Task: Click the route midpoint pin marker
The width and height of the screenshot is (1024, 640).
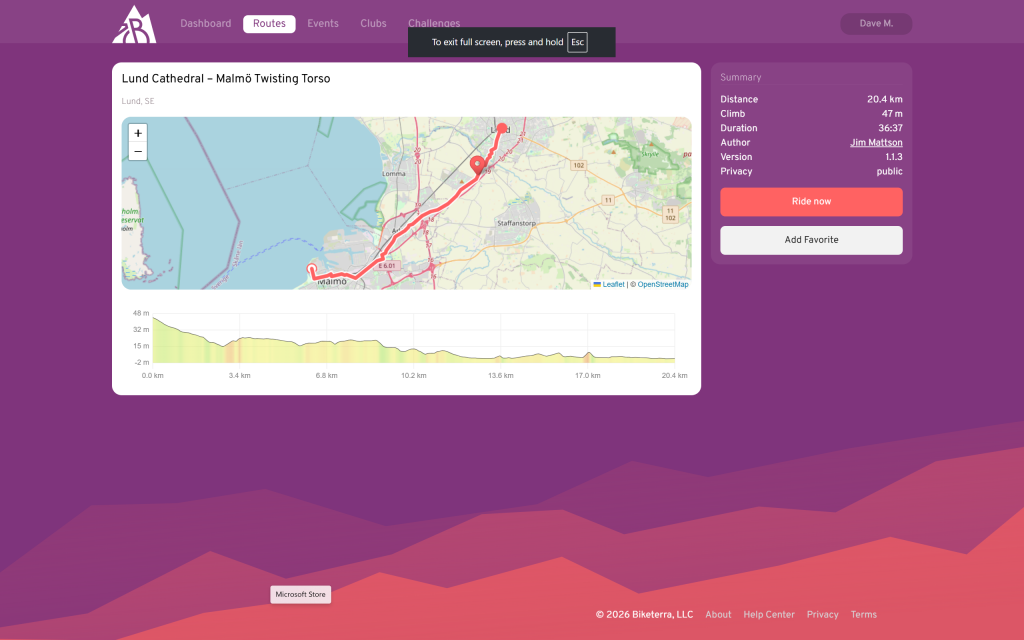Action: (478, 165)
